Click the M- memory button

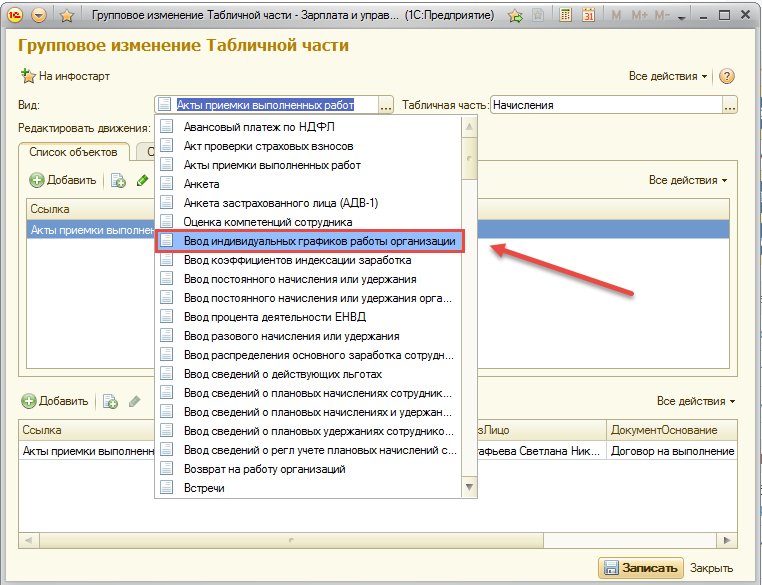[x=662, y=16]
